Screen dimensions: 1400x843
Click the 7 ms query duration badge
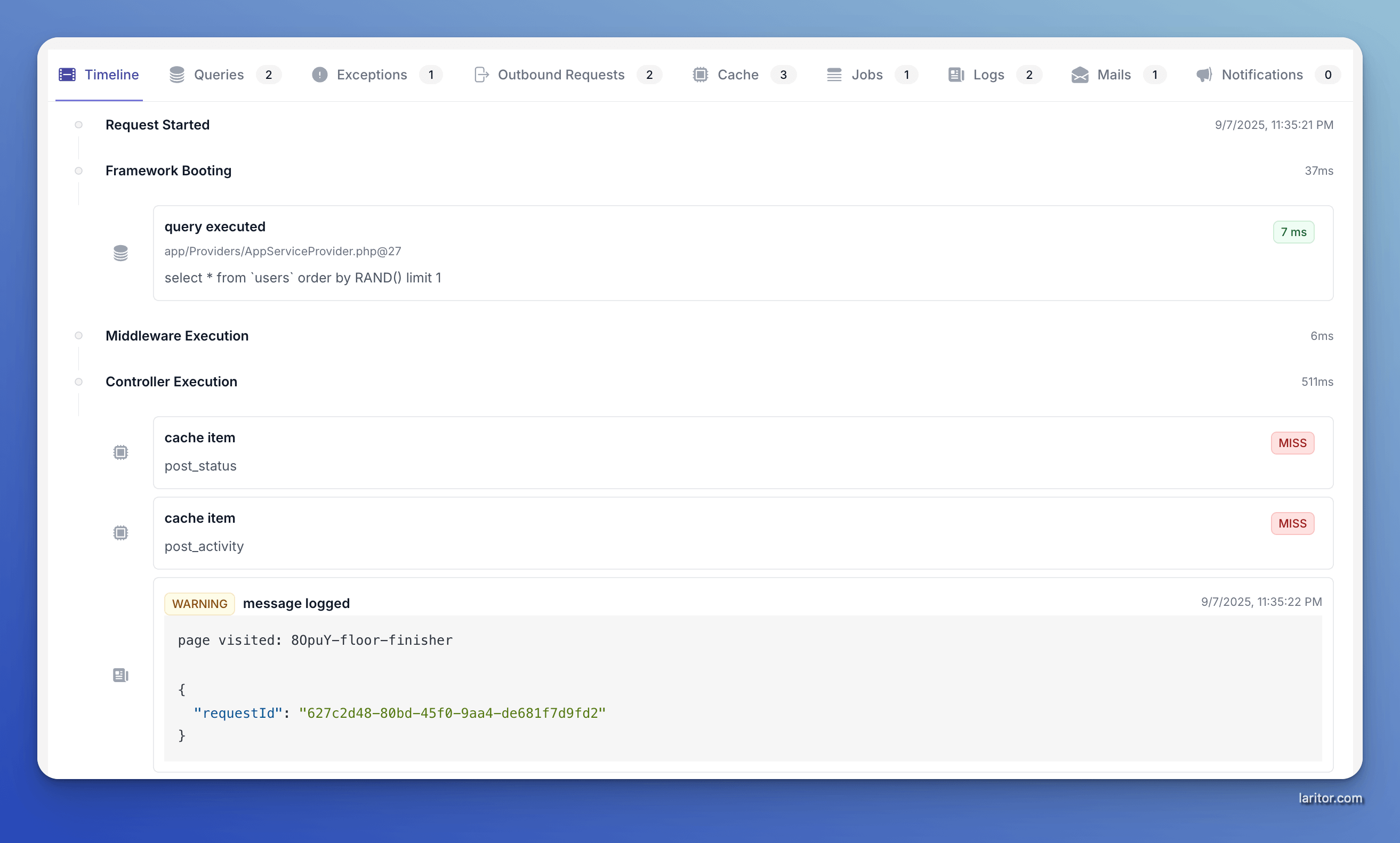(x=1293, y=232)
